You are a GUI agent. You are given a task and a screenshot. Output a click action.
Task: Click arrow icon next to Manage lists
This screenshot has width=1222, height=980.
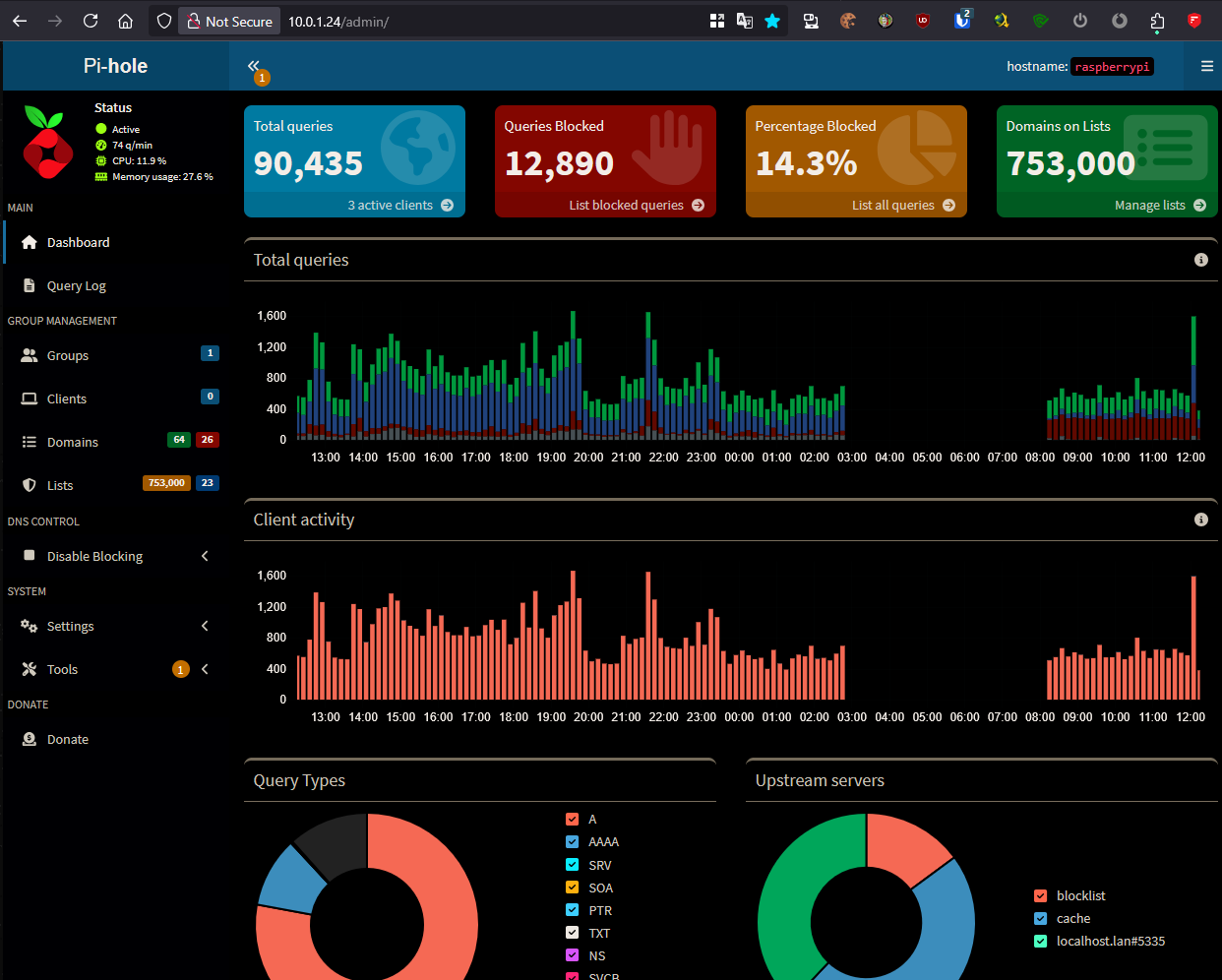(x=1199, y=206)
